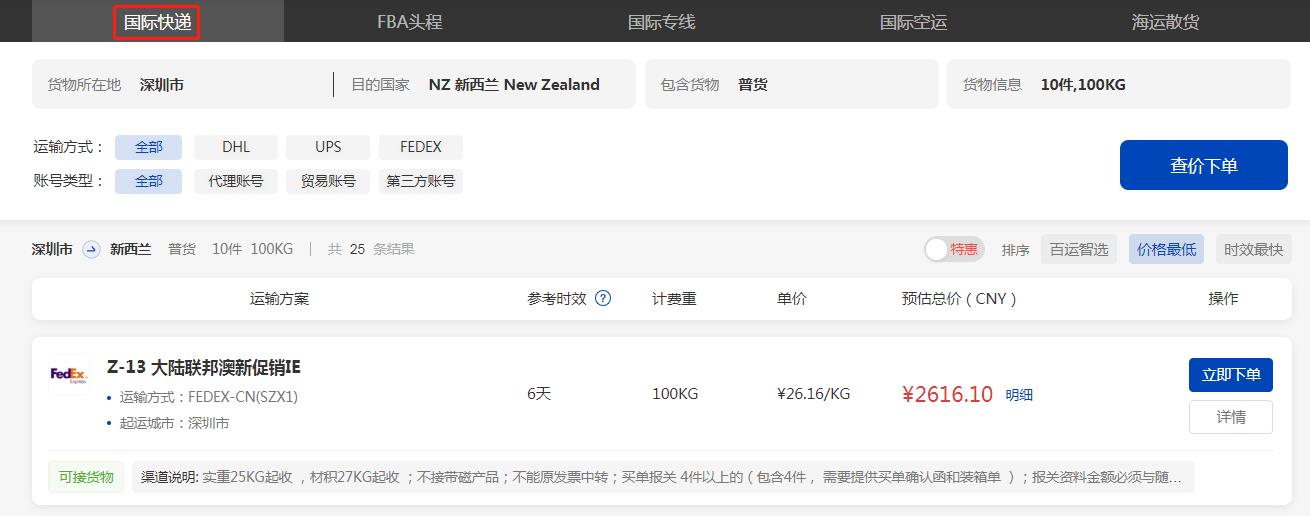The width and height of the screenshot is (1310, 516).
Task: Click the 6天 reference time value
Action: (x=539, y=394)
